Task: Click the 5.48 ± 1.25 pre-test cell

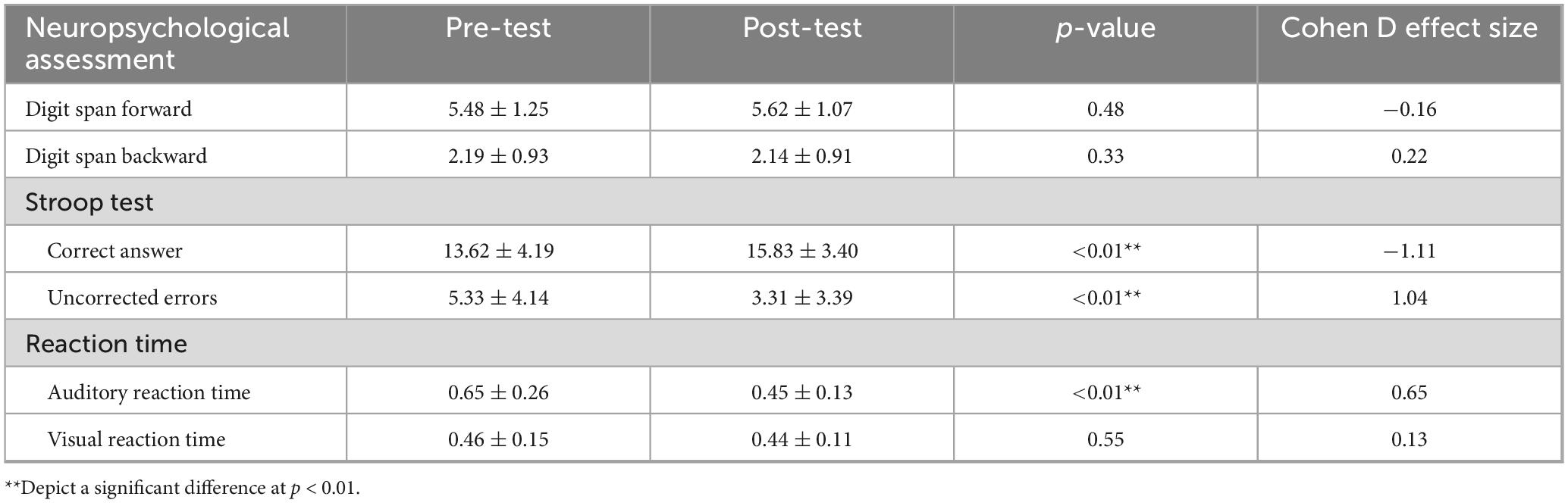Action: [498, 109]
